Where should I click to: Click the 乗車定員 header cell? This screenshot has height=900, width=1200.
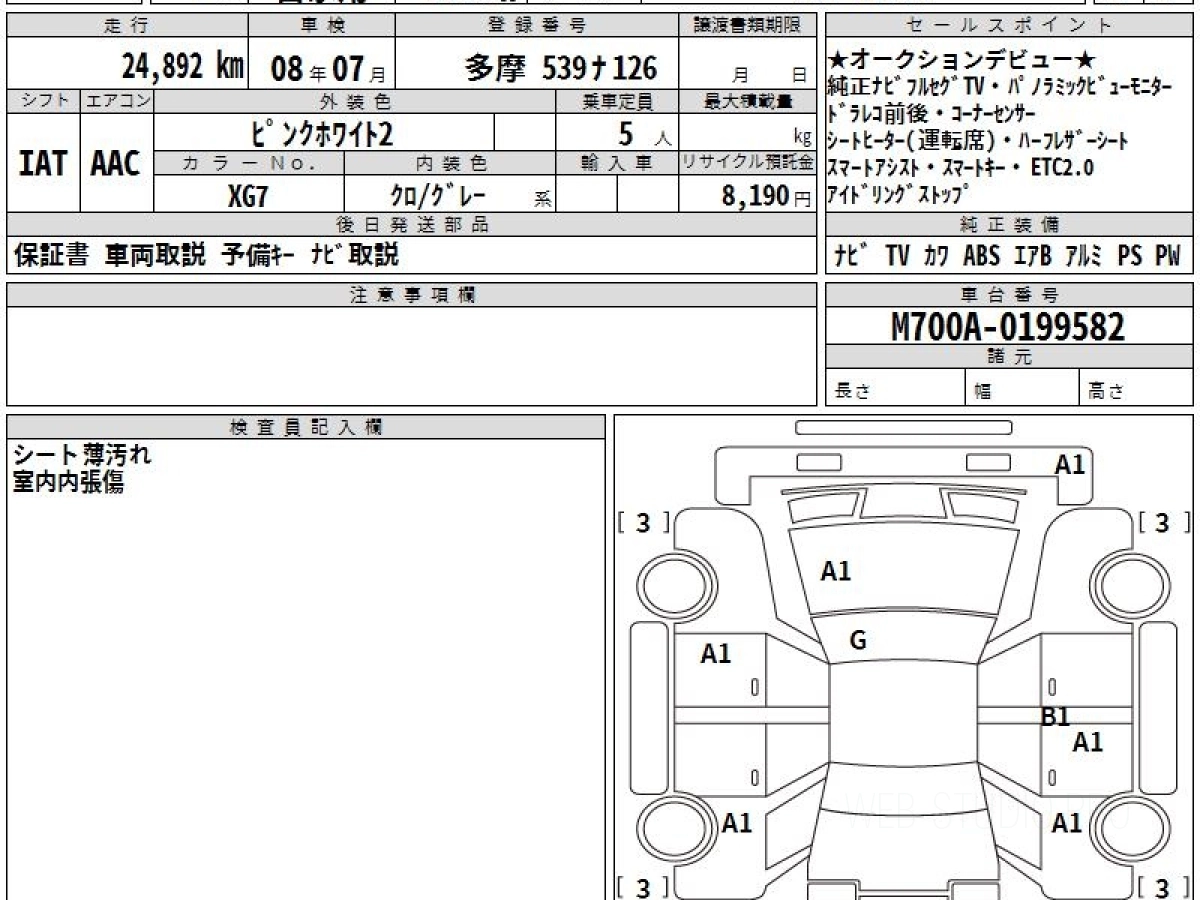(617, 101)
